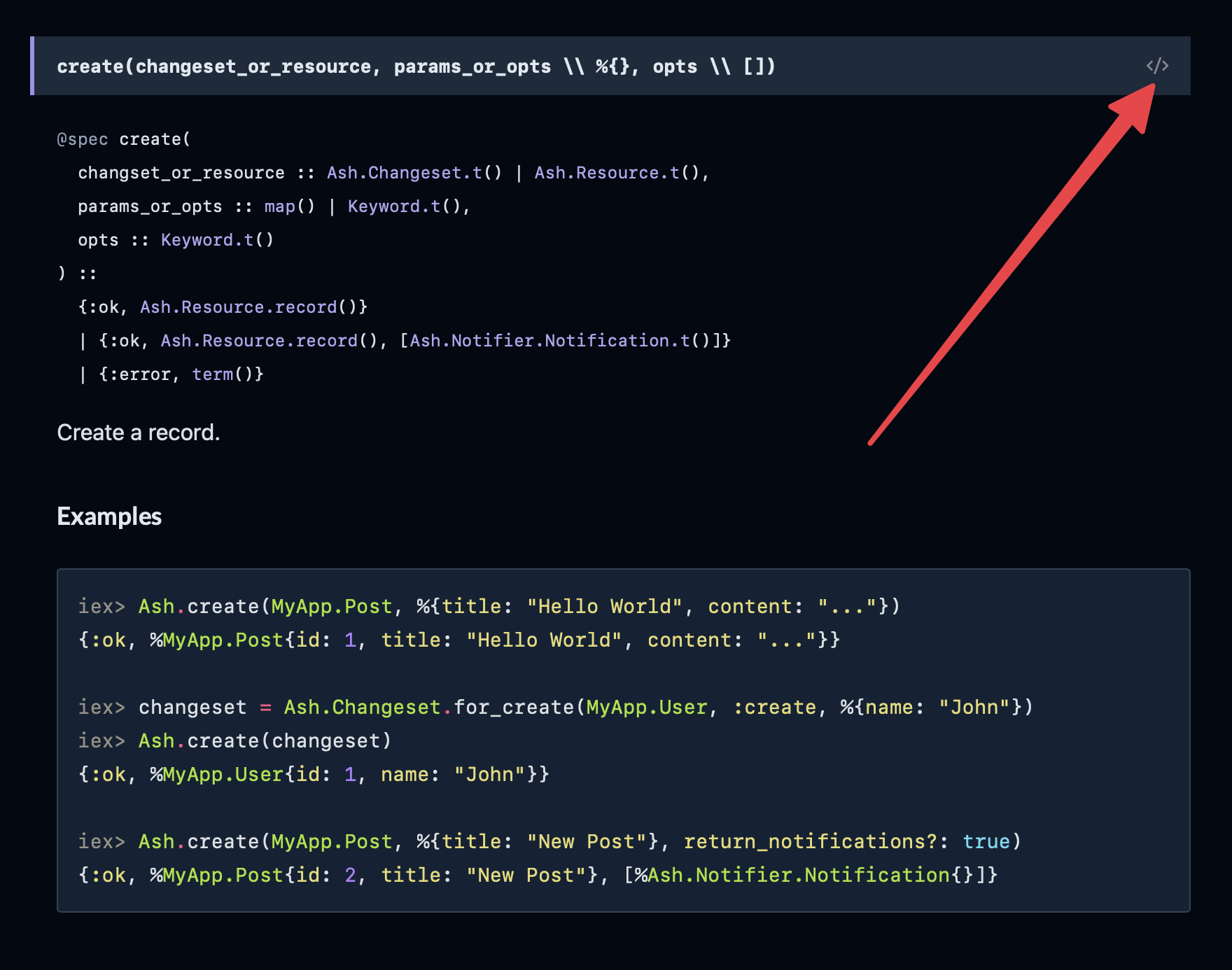Click the @spec create( declaration
The image size is (1232, 970).
[122, 139]
